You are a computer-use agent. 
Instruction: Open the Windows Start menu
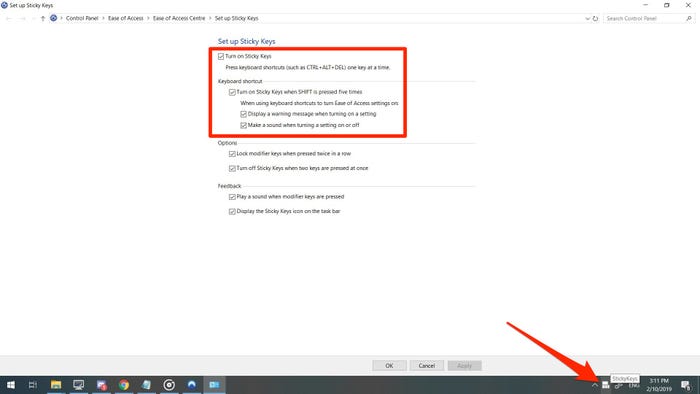point(11,385)
